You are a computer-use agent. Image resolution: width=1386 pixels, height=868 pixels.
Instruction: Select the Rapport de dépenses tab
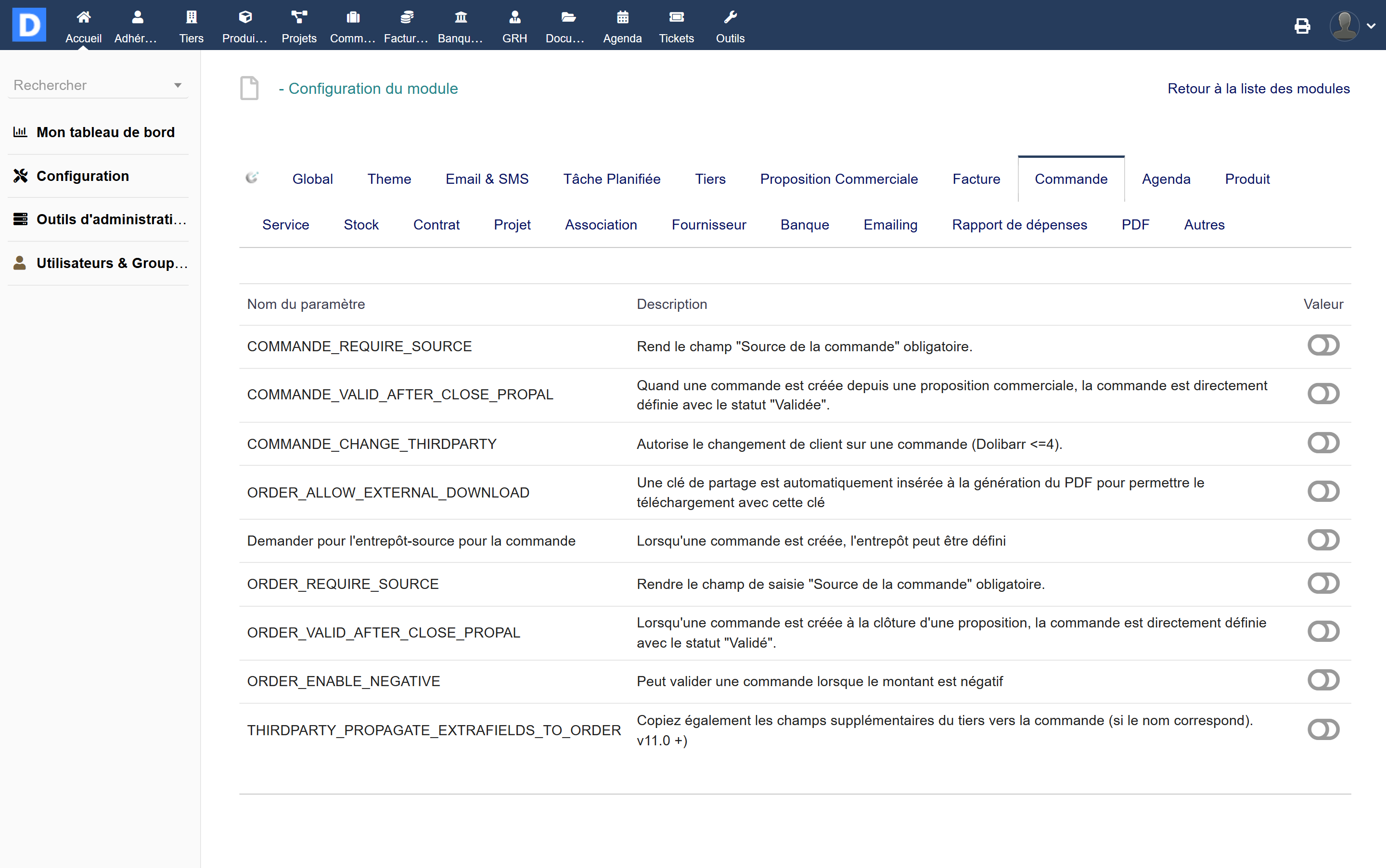[x=1019, y=225]
